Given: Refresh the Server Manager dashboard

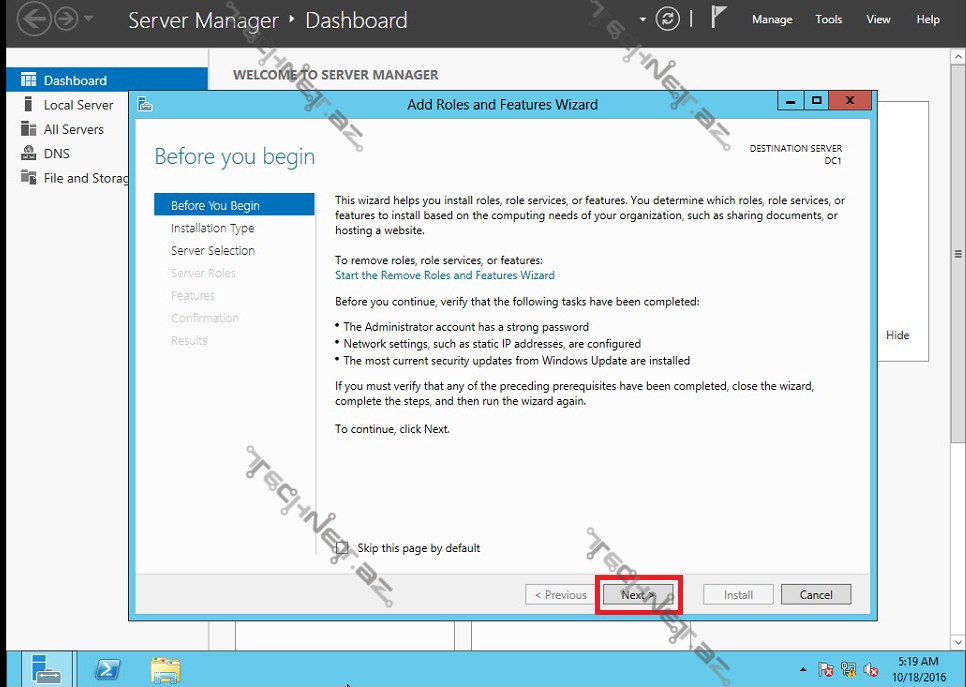Looking at the screenshot, I should 667,19.
